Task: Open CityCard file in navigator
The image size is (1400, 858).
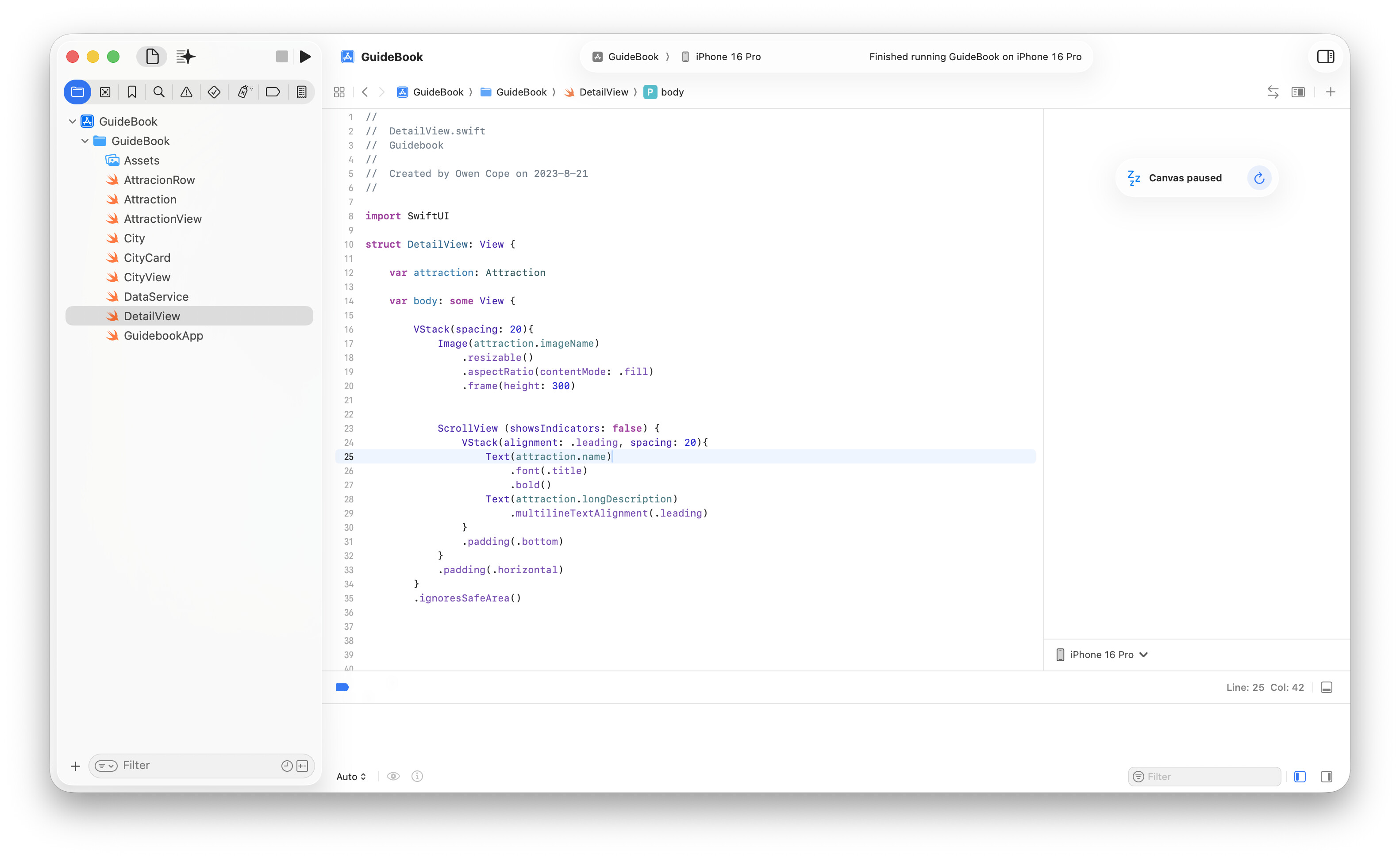Action: 146,258
